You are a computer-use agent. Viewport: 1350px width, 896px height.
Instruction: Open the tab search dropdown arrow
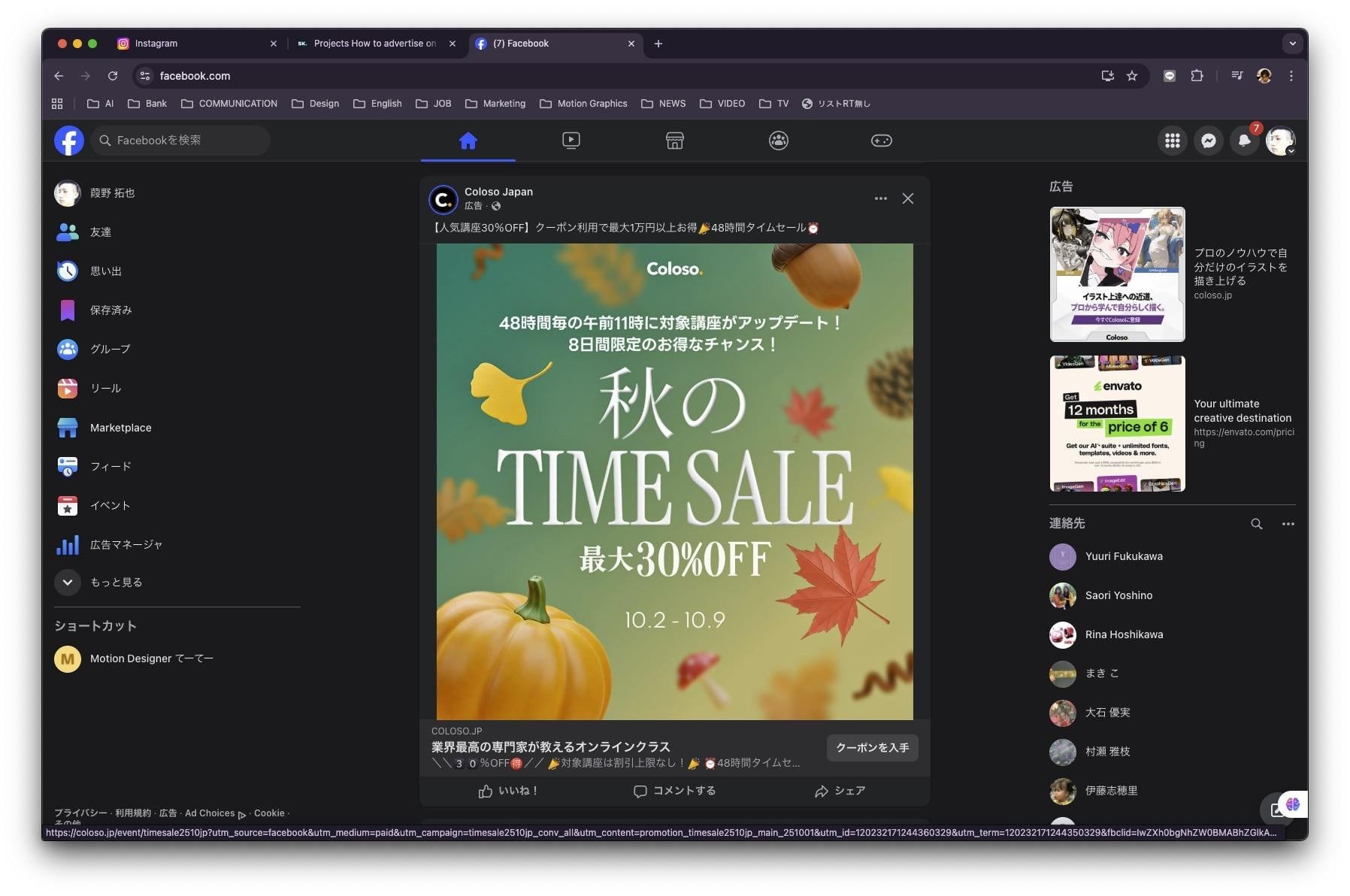[x=1293, y=44]
